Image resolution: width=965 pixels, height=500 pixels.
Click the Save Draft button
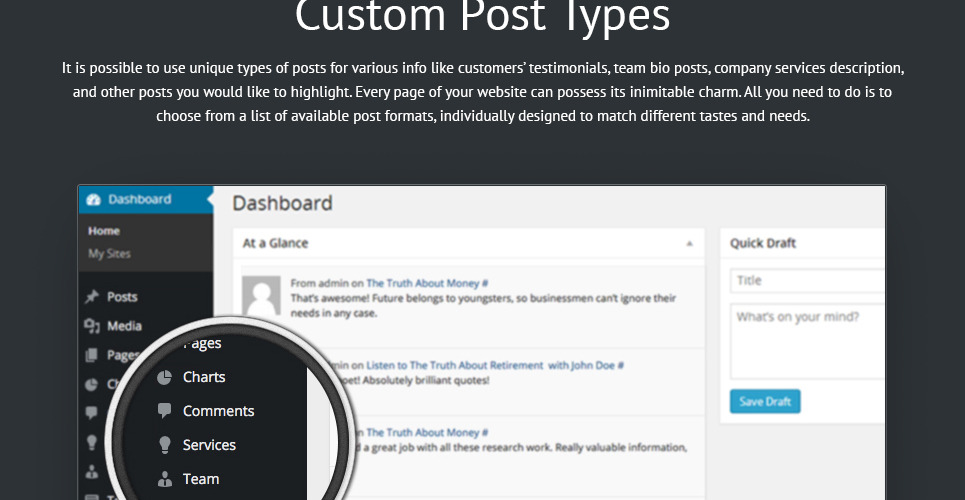click(x=765, y=401)
